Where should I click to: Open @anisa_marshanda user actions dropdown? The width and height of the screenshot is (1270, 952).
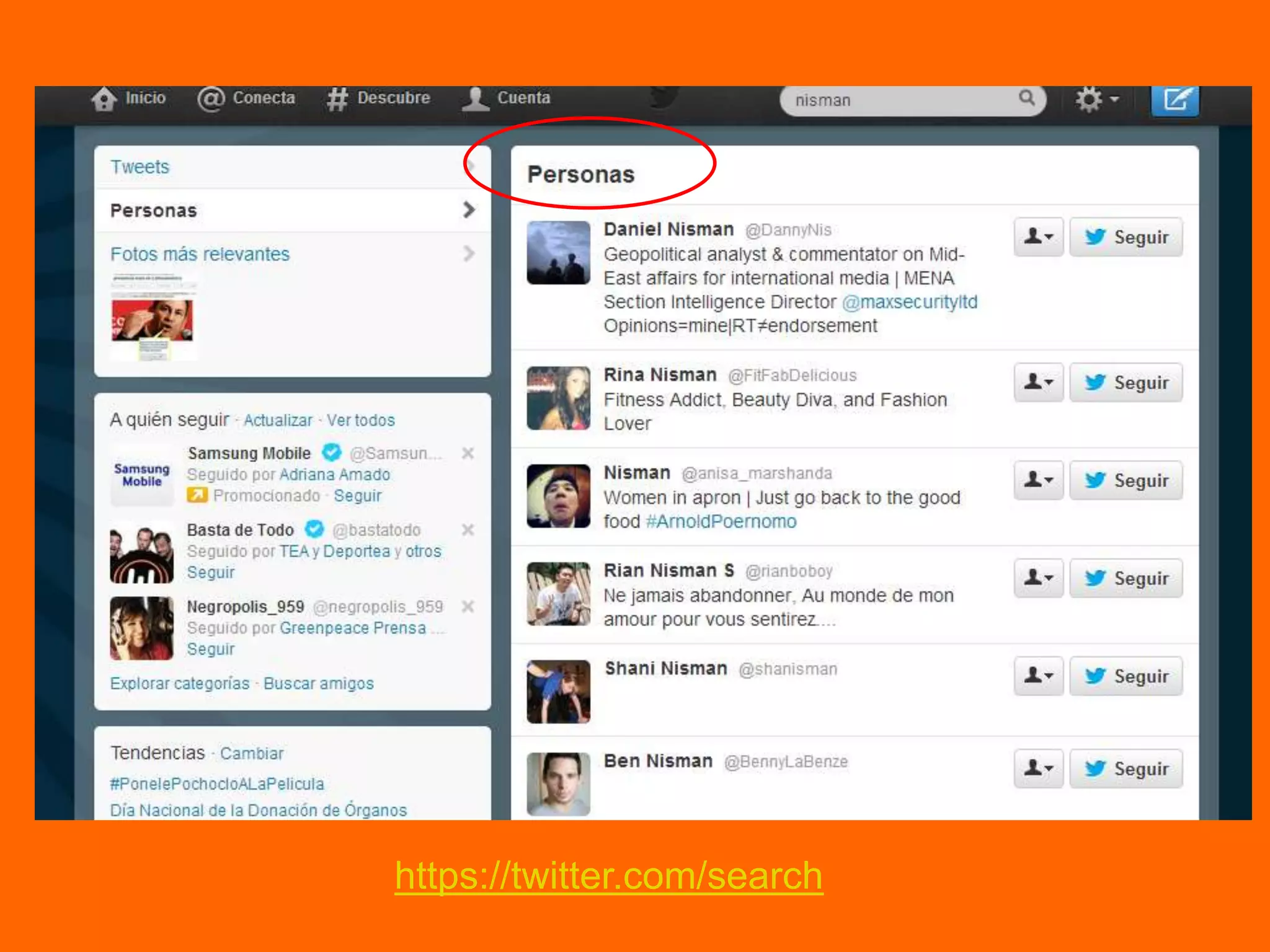(1039, 480)
